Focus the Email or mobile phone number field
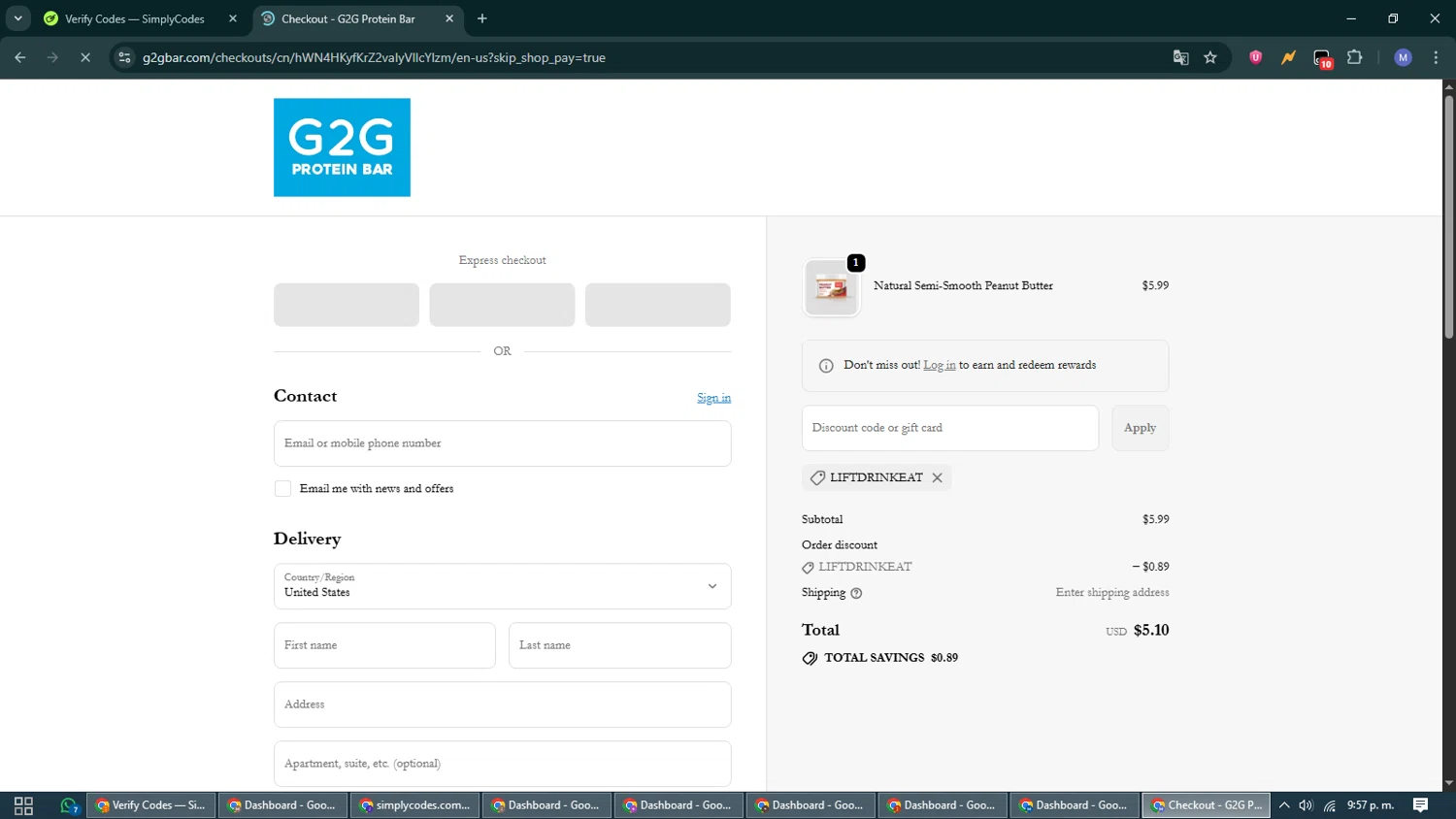Image resolution: width=1456 pixels, height=819 pixels. pyautogui.click(x=502, y=443)
